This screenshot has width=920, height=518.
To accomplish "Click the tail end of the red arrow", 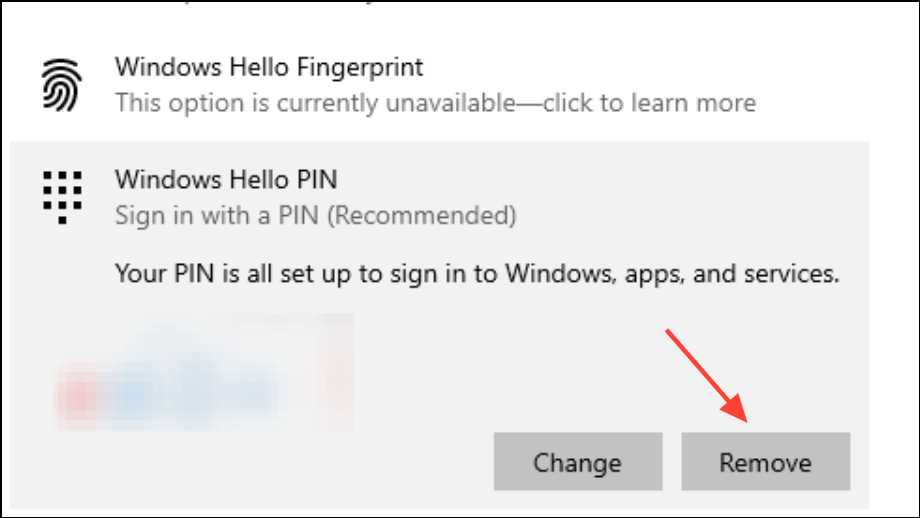I will [670, 332].
